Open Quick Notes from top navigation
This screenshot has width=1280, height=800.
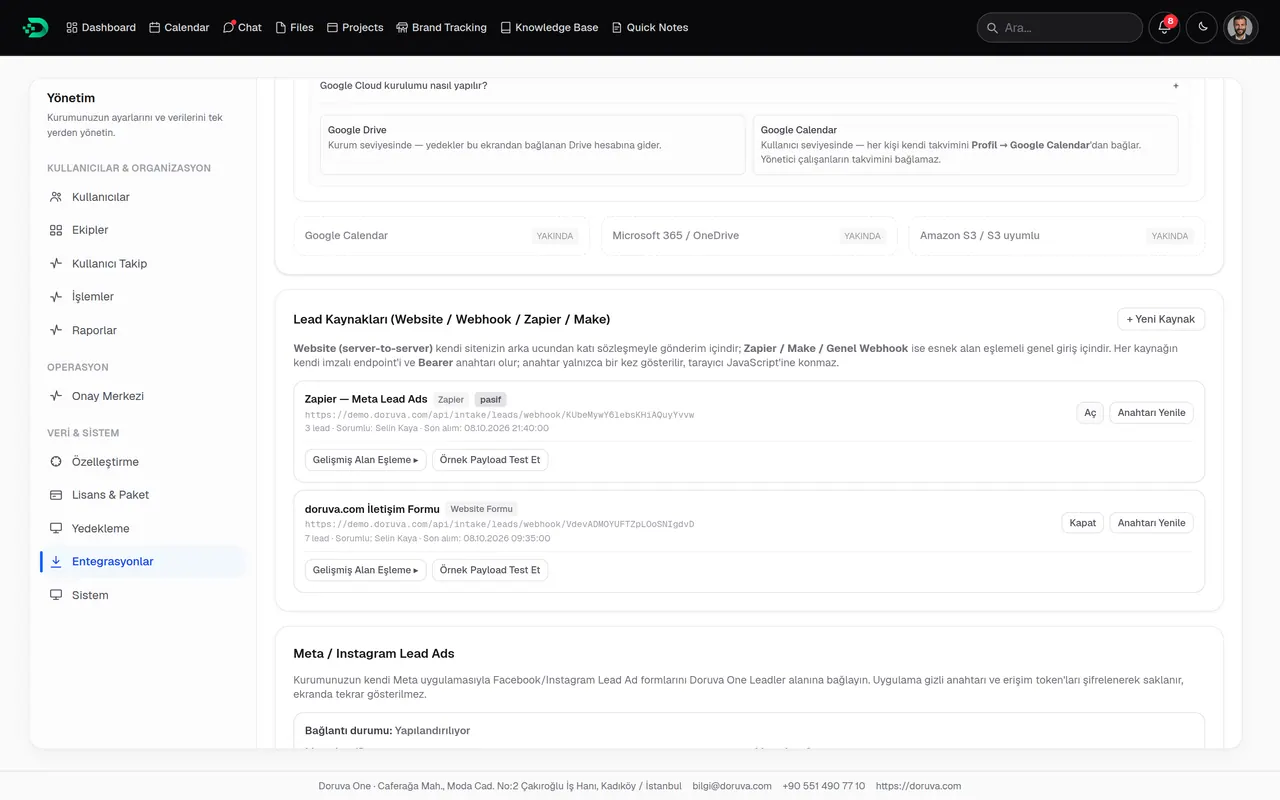point(650,28)
